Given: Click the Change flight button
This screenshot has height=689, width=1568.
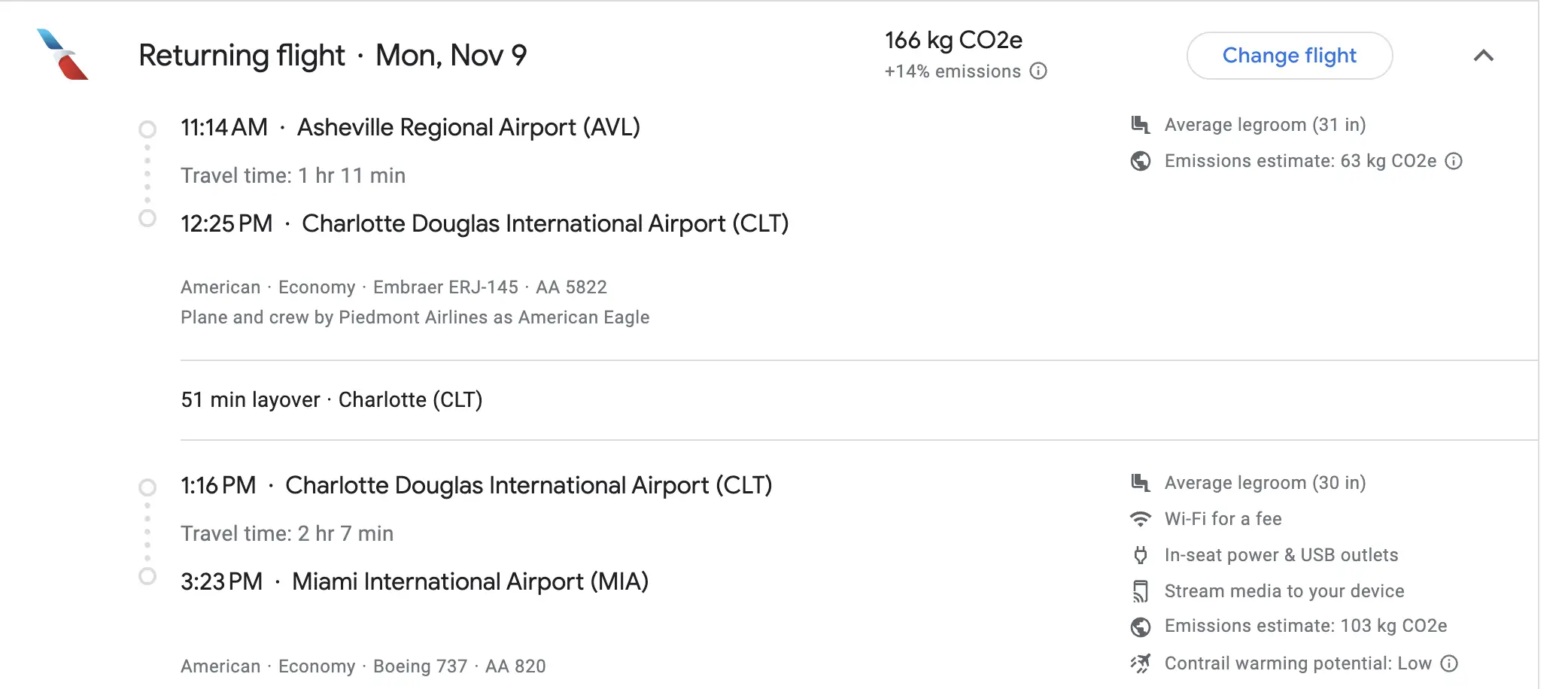Looking at the screenshot, I should point(1289,56).
